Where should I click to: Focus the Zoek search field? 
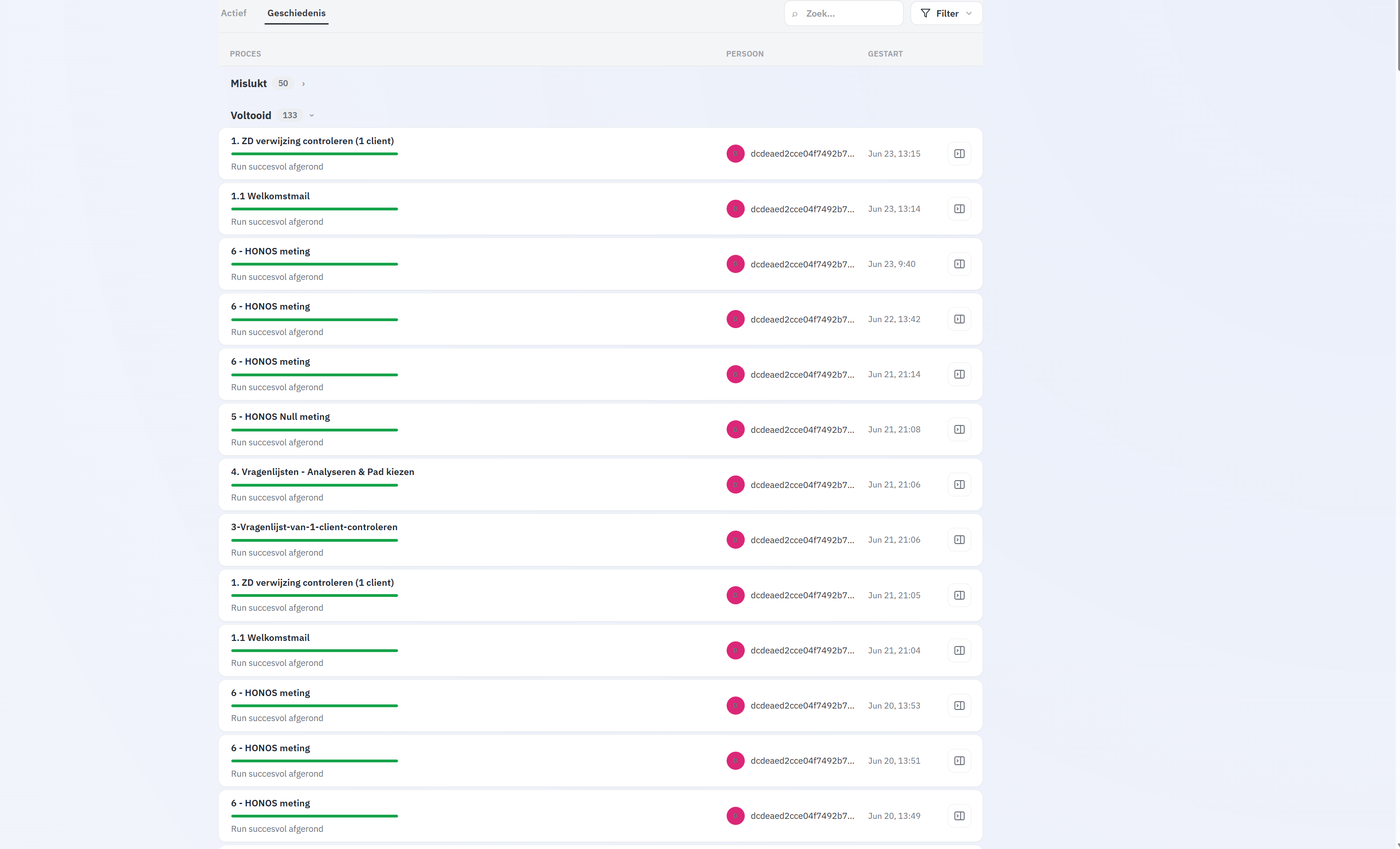click(x=843, y=13)
